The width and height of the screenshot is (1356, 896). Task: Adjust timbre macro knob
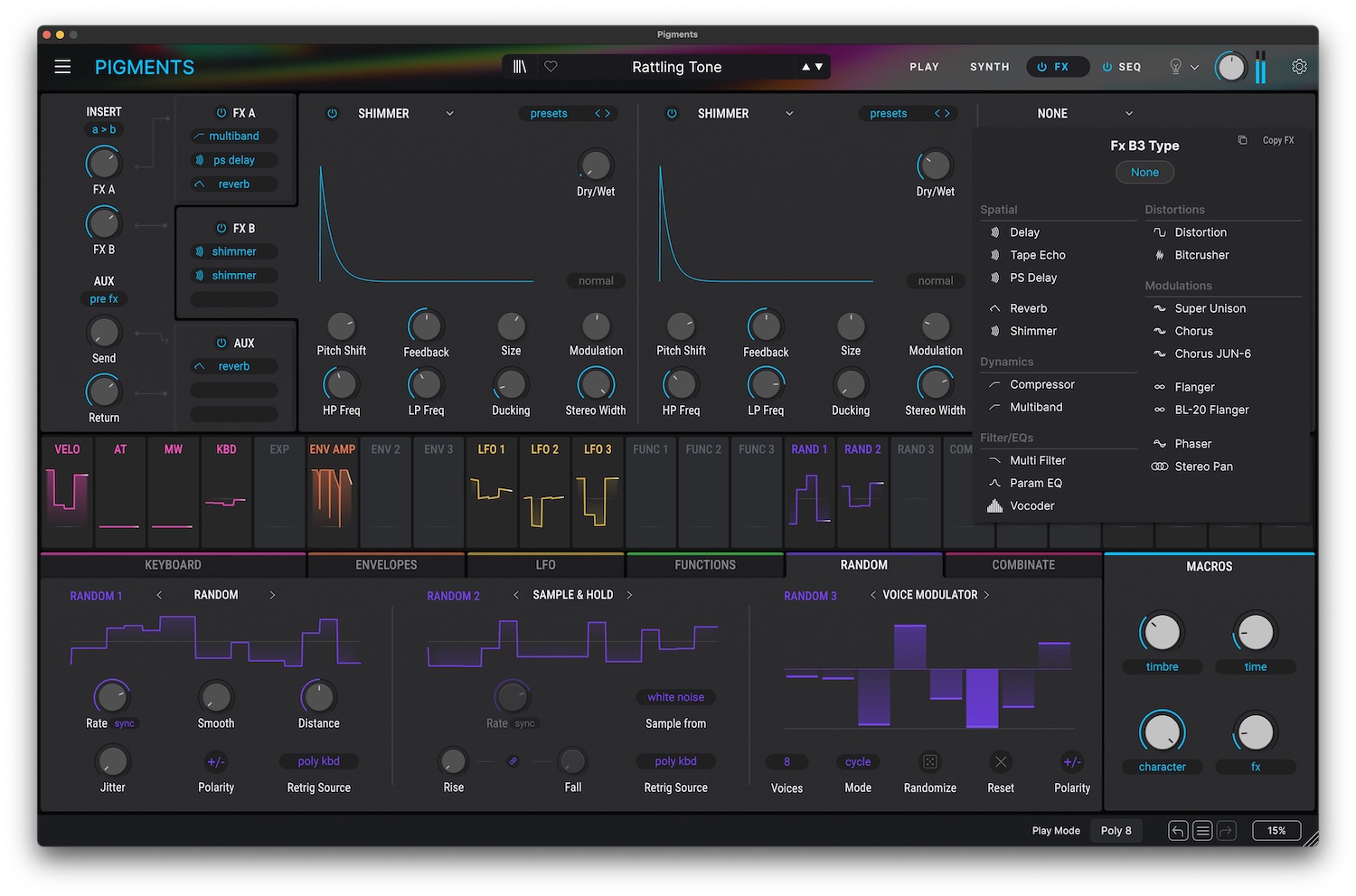1163,632
